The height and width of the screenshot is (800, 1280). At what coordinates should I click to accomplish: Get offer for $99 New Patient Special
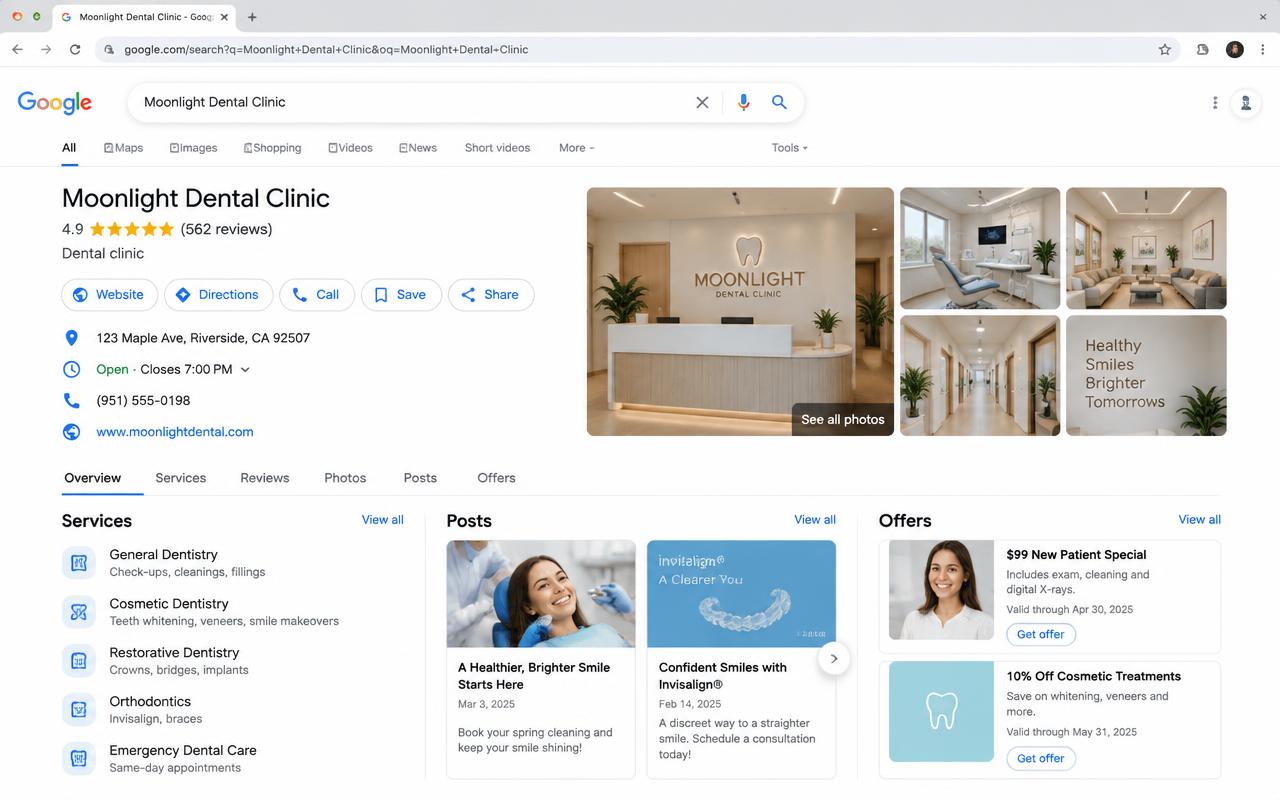(1041, 634)
